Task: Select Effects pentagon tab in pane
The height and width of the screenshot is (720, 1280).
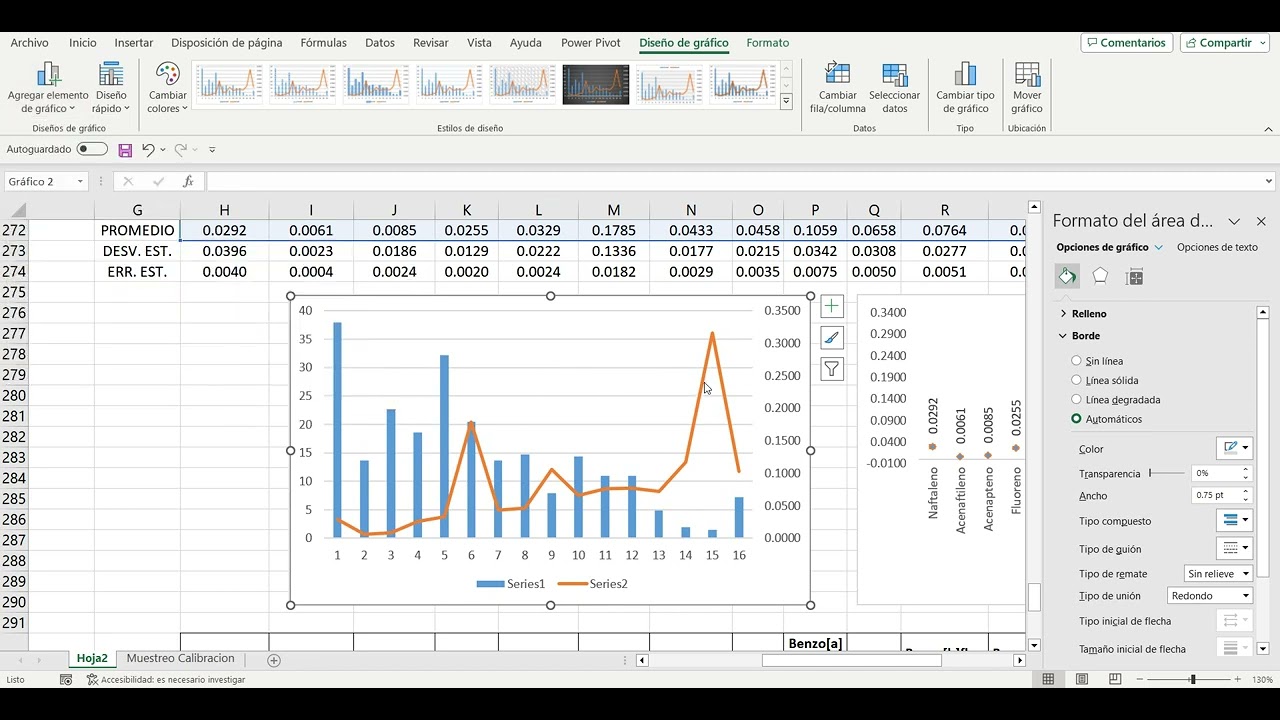Action: [x=1100, y=277]
